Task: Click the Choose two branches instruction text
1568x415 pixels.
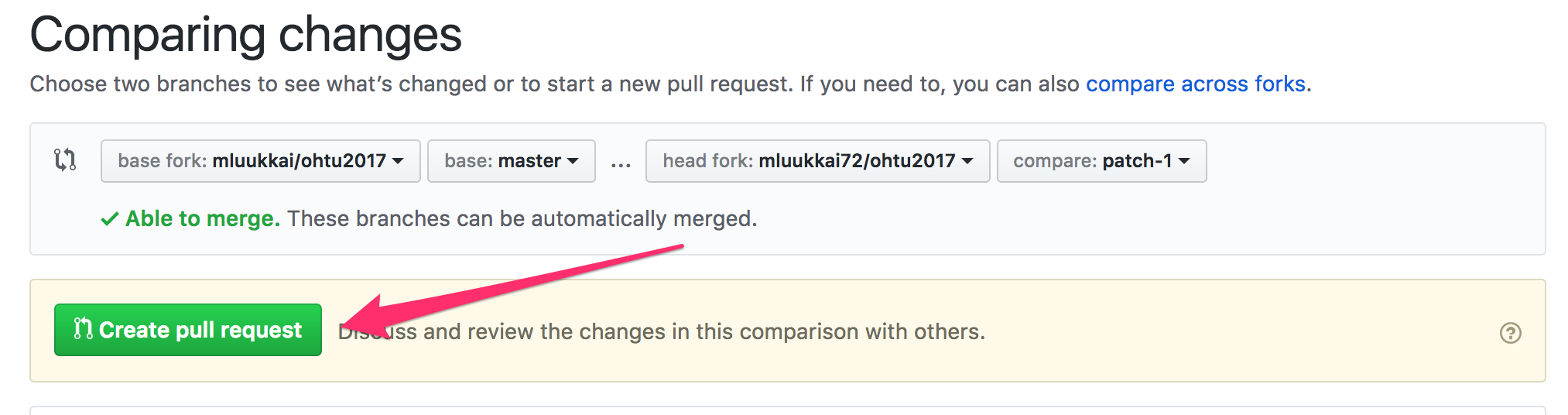Action: tap(410, 84)
